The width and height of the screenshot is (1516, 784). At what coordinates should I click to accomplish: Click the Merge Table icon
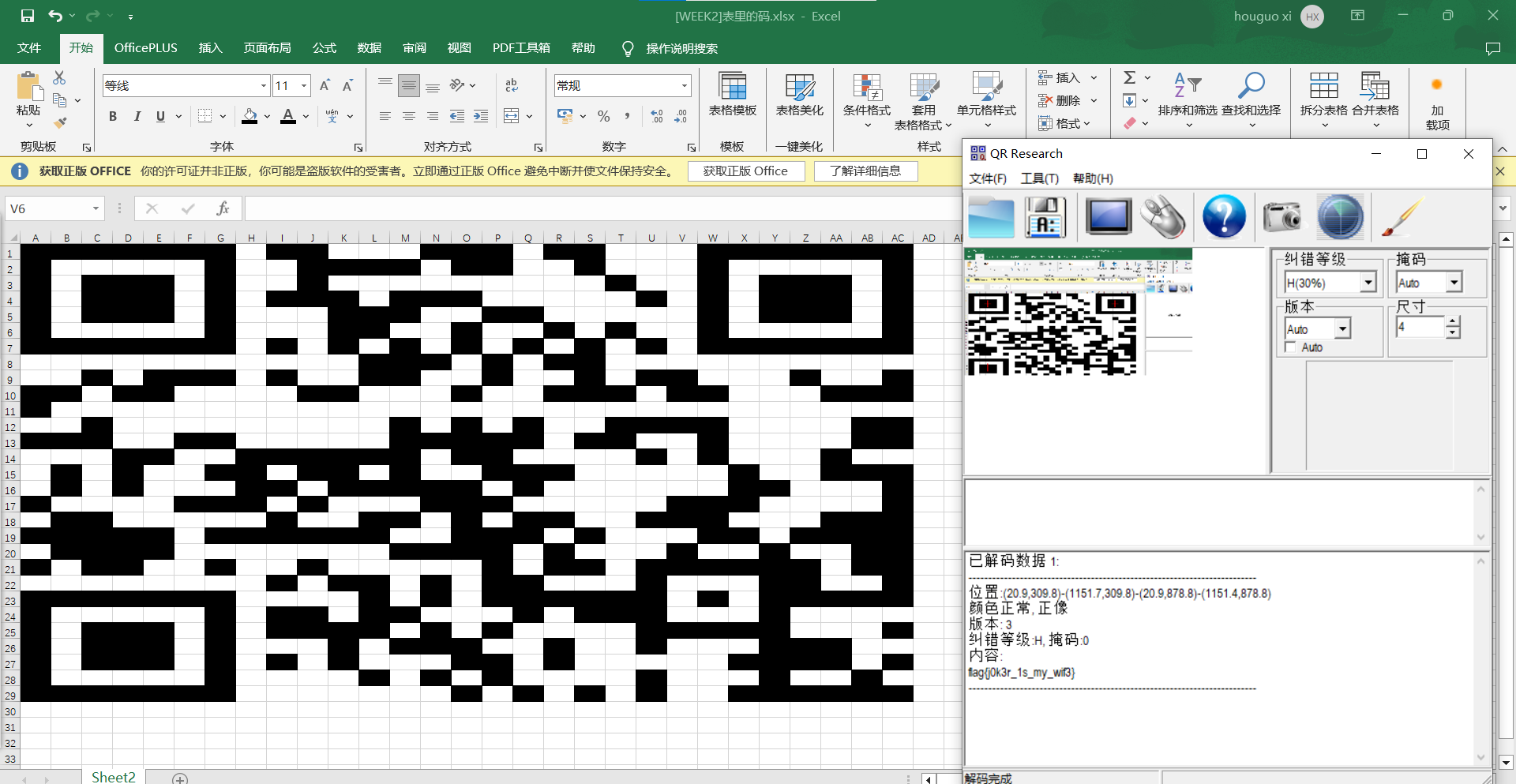click(1375, 85)
